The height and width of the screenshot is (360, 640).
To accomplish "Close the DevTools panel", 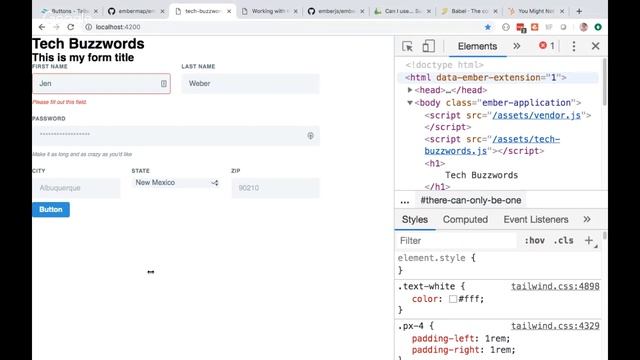I will point(596,46).
